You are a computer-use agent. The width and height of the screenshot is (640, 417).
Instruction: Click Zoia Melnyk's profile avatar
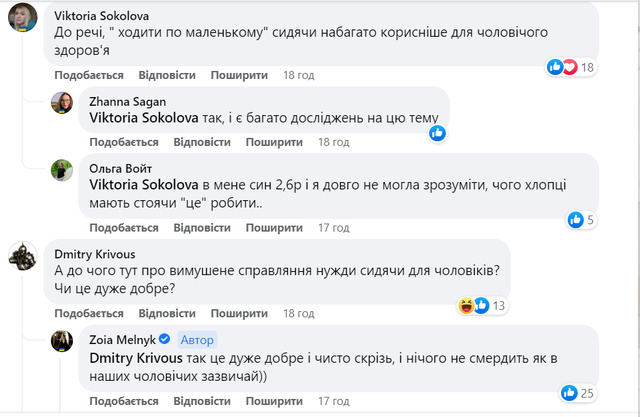pyautogui.click(x=63, y=342)
